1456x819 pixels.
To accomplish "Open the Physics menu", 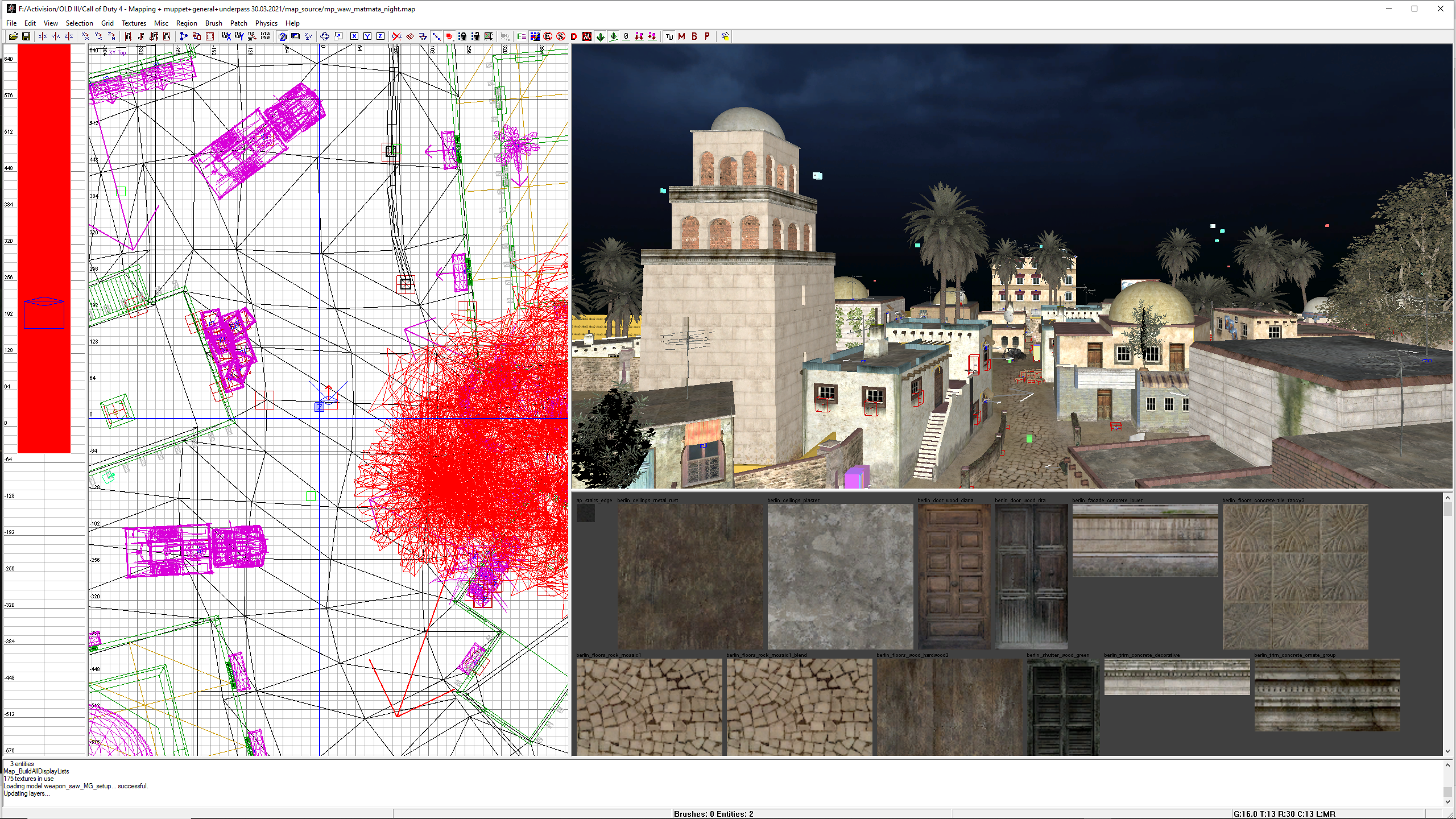I will [x=266, y=23].
